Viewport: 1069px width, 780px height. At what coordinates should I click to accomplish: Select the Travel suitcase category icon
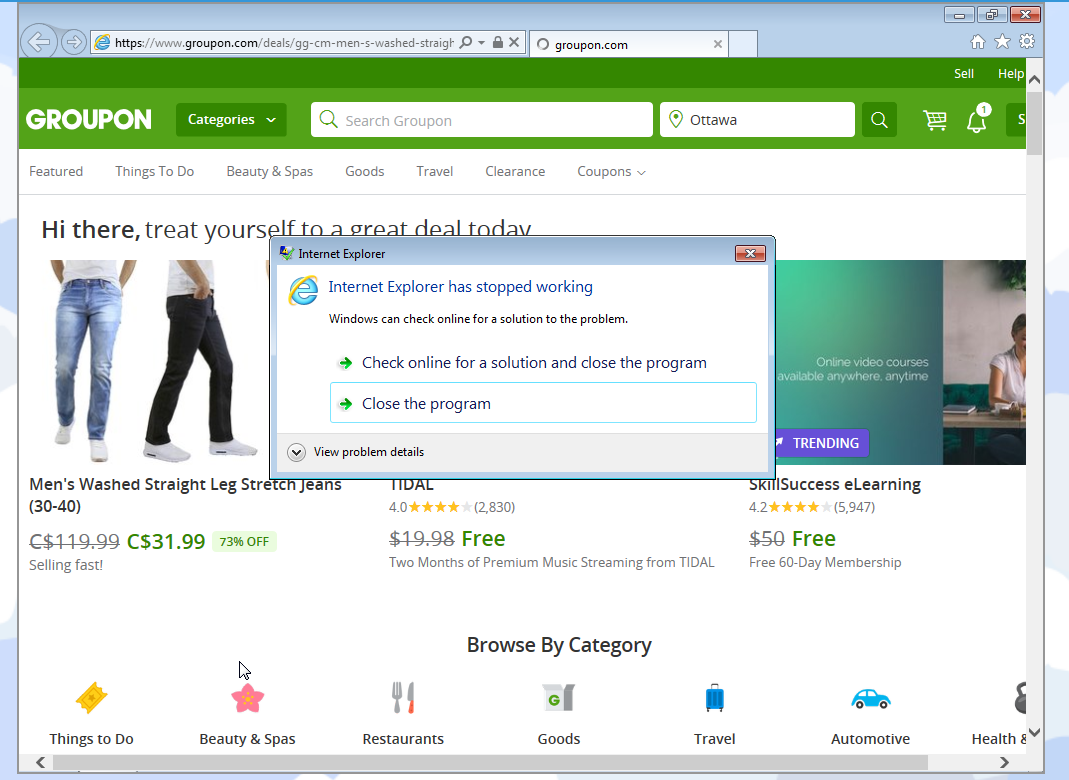(x=714, y=697)
